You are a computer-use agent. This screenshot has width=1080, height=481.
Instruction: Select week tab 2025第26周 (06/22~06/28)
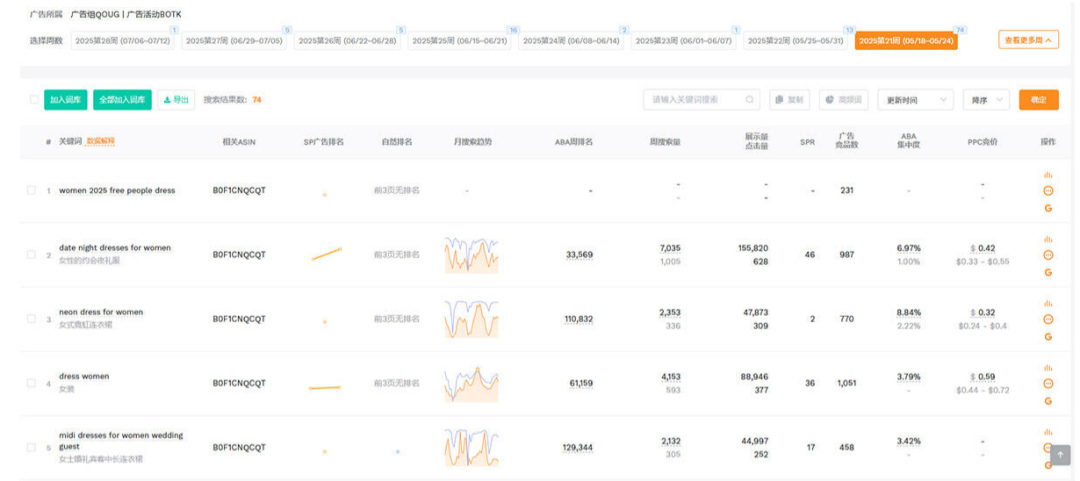click(x=348, y=41)
